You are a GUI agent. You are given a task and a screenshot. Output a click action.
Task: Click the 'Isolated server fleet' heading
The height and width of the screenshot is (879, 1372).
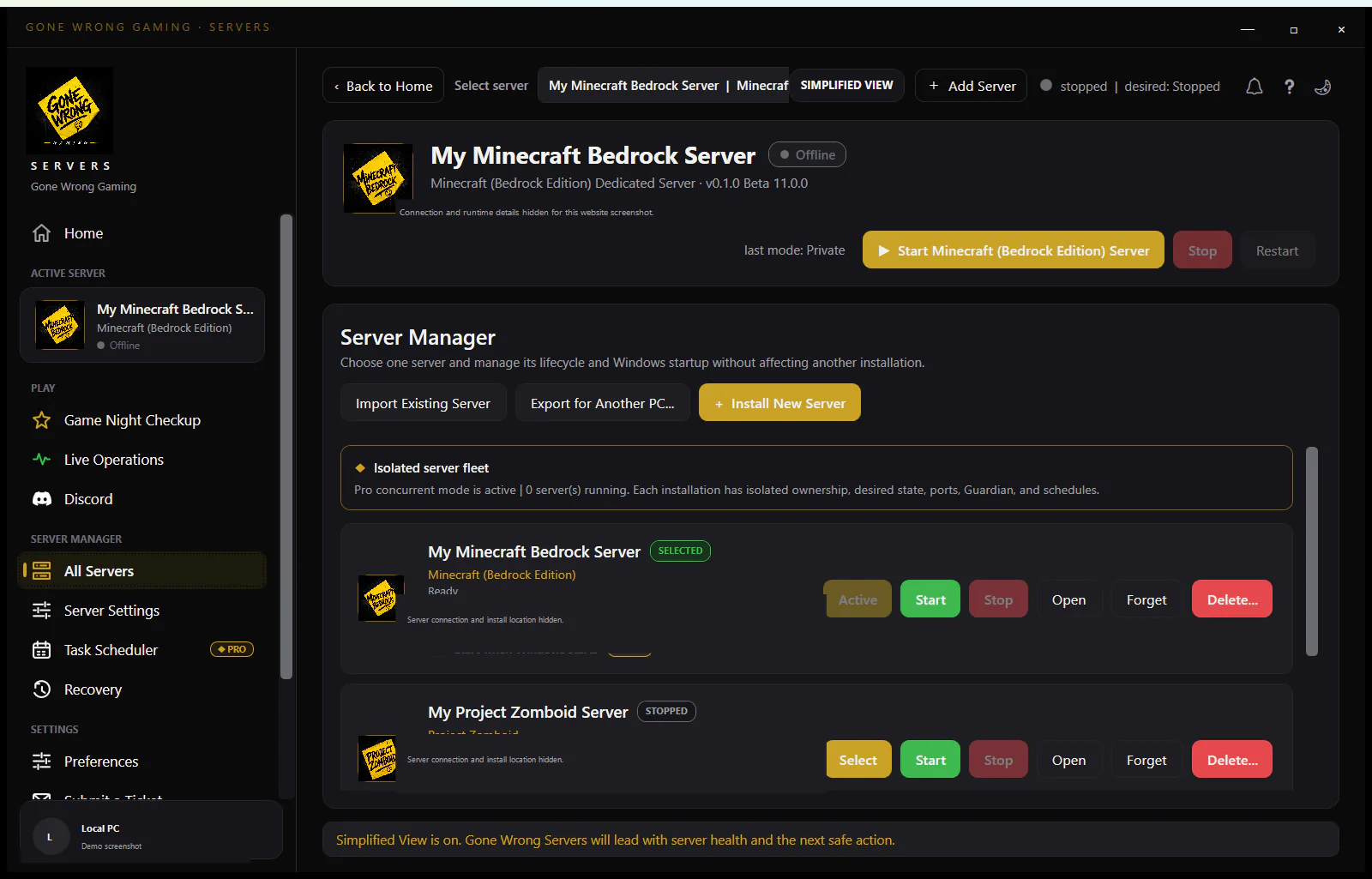(x=431, y=468)
